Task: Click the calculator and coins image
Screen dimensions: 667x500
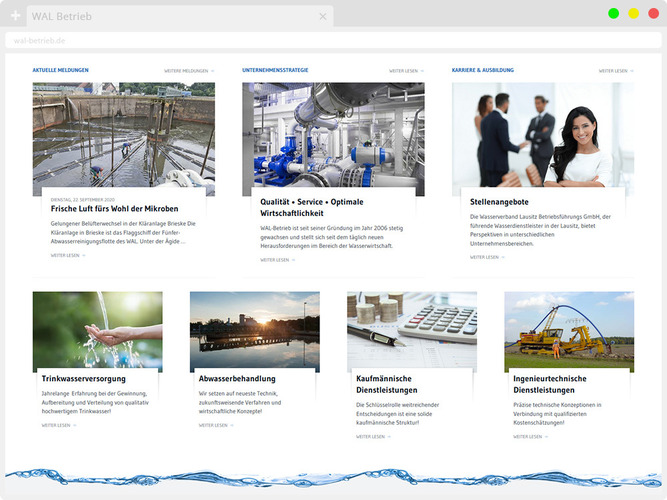Action: 412,328
